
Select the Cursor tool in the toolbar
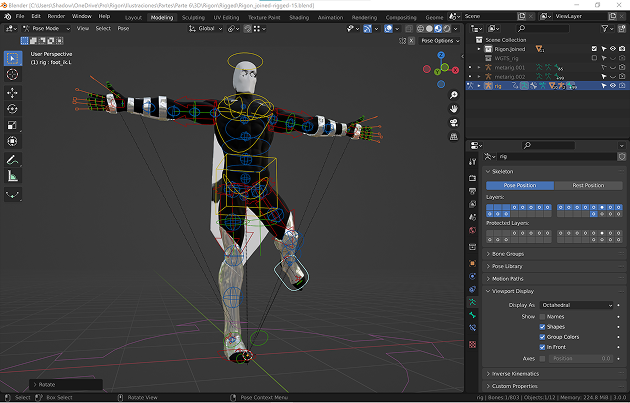[13, 75]
